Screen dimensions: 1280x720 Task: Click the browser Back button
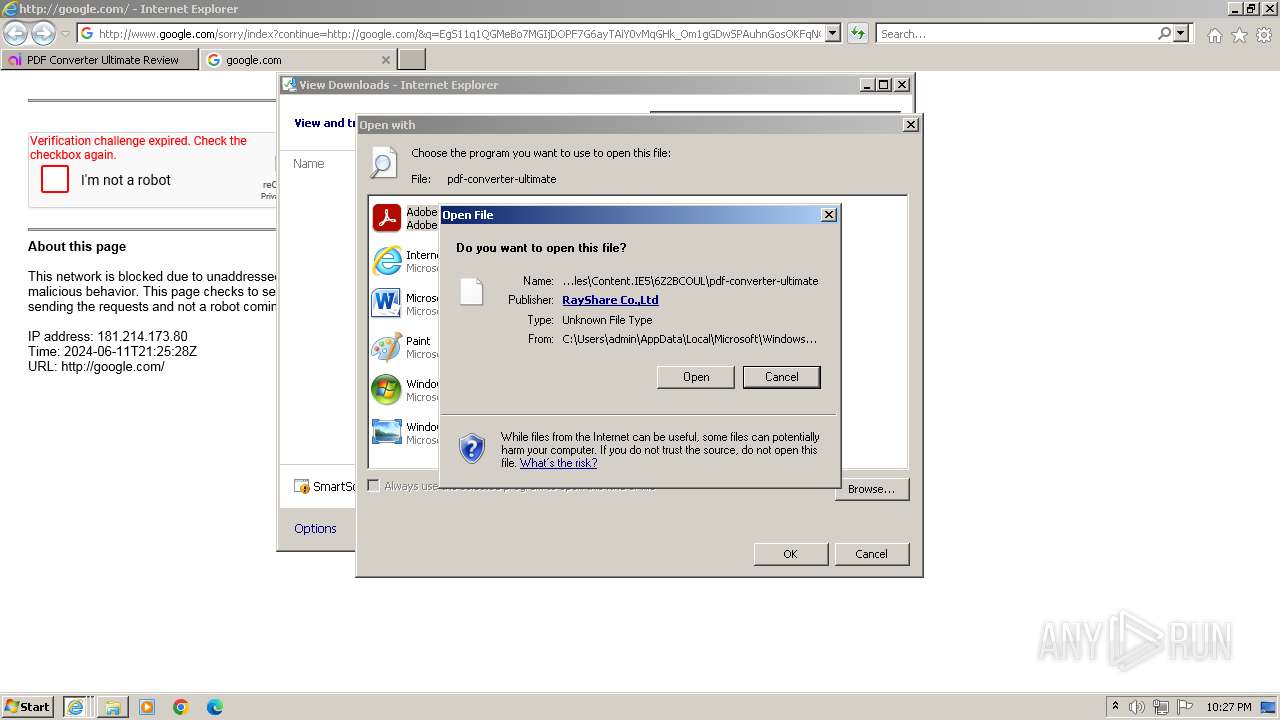click(x=15, y=34)
